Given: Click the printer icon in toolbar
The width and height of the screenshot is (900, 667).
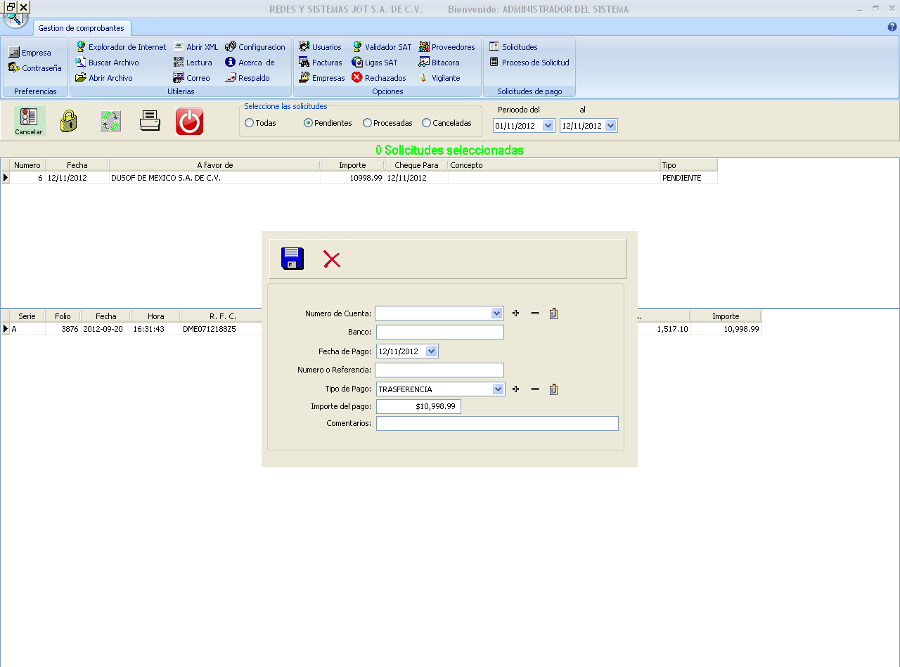Looking at the screenshot, I should click(x=149, y=121).
